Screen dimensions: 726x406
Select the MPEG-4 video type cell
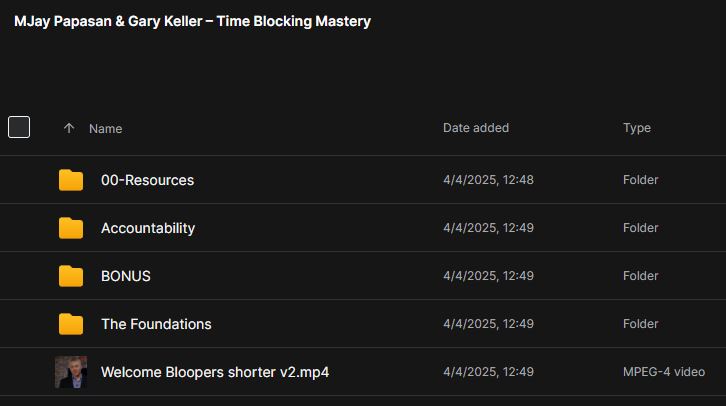coord(664,372)
